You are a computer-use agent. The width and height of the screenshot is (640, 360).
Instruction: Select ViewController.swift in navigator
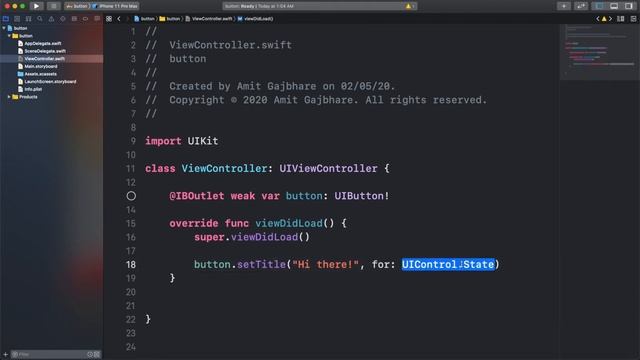pos(51,59)
